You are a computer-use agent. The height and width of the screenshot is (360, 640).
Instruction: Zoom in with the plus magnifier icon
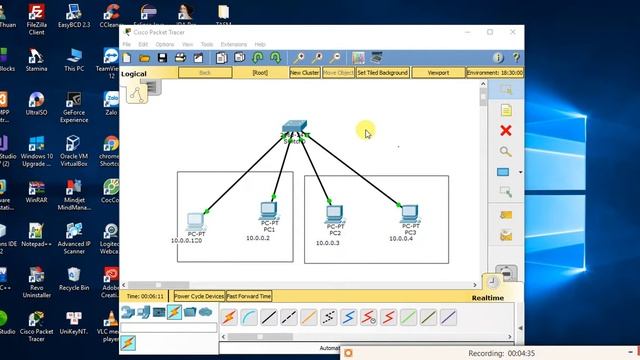pyautogui.click(x=299, y=58)
